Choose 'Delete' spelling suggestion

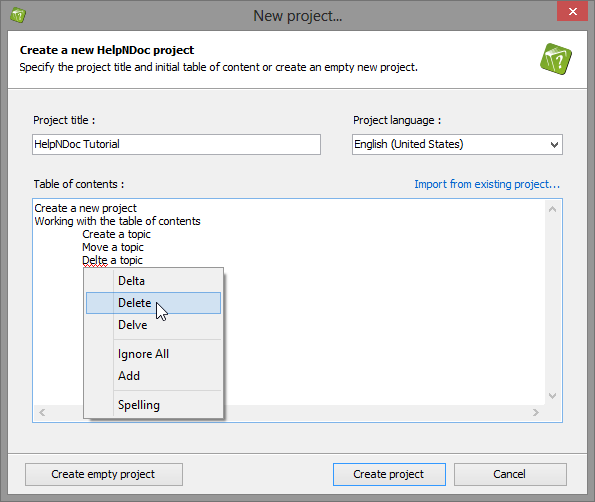tap(153, 303)
